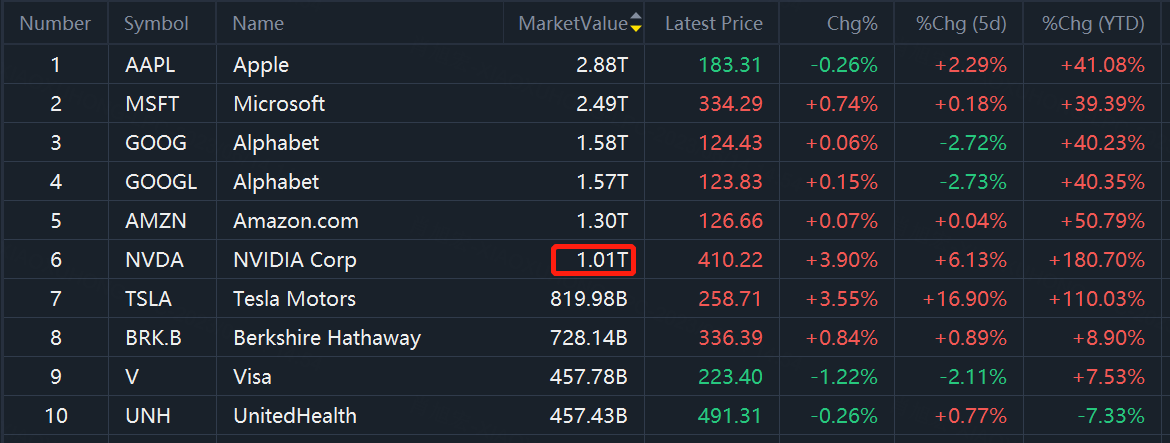The width and height of the screenshot is (1170, 443).
Task: Click Tesla's +3.55% change value
Action: pos(842,299)
